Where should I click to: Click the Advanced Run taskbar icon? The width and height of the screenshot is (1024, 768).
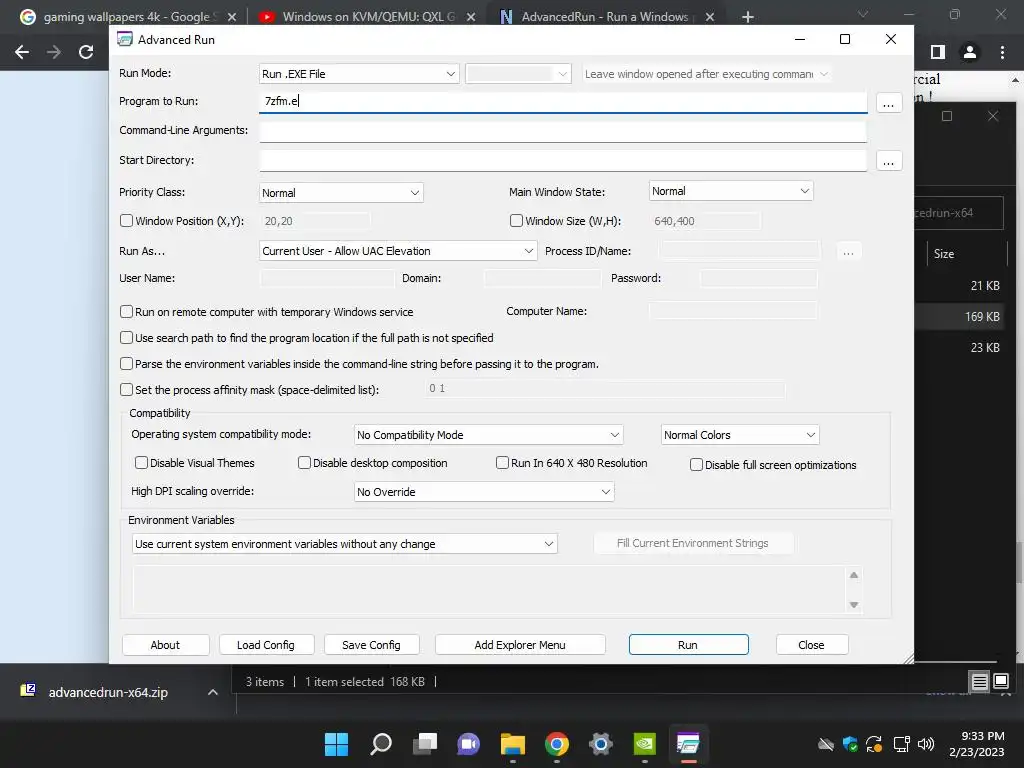coord(688,744)
